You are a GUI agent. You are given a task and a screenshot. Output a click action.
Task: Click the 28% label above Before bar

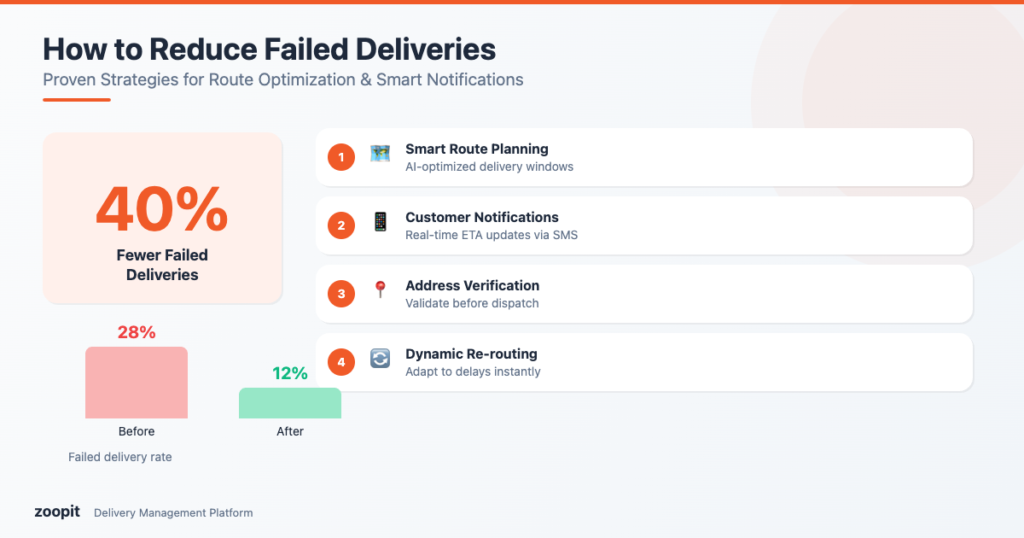136,332
